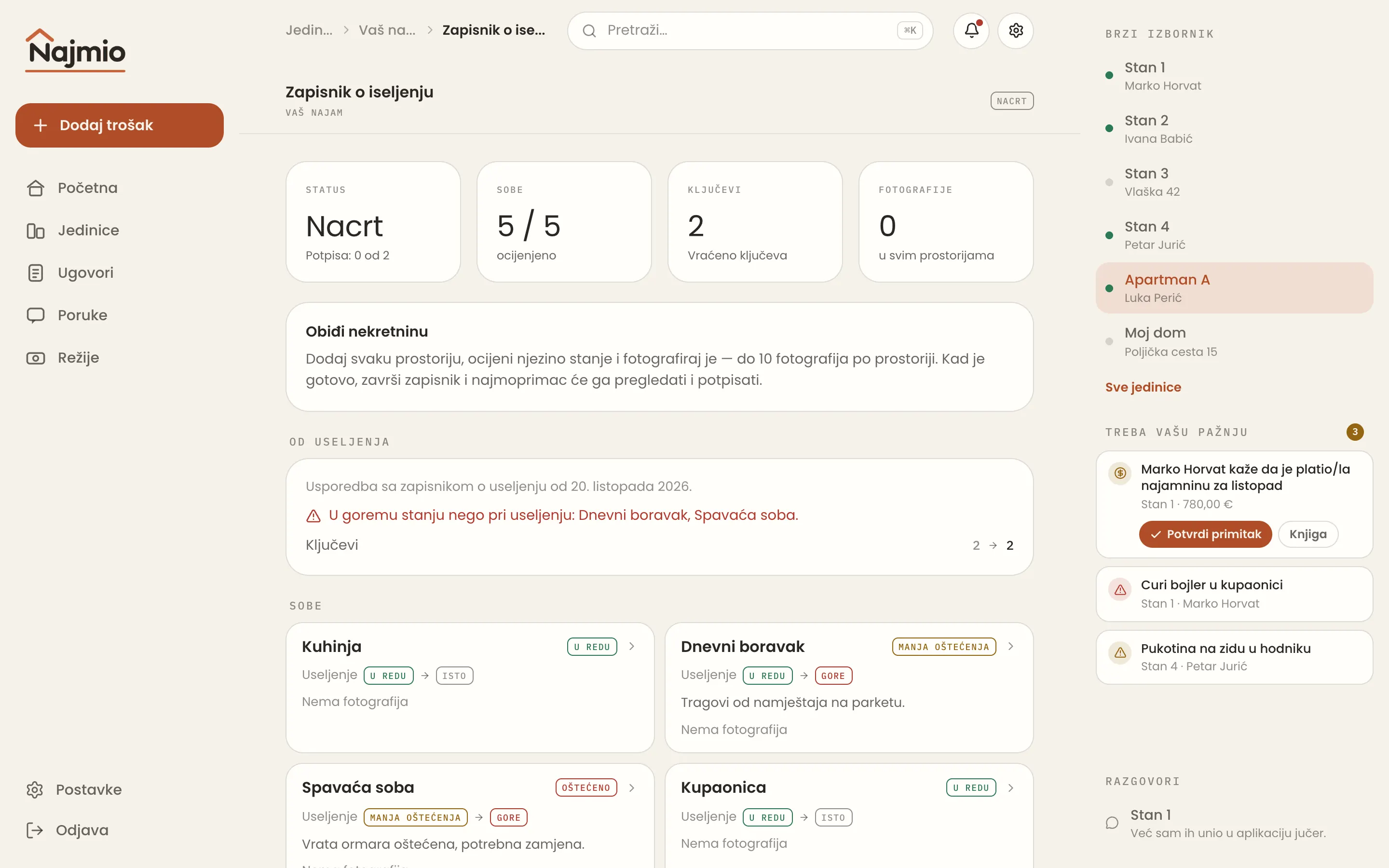Select Stan 3 Vlaška 42
The width and height of the screenshot is (1389, 868).
[x=1234, y=182]
